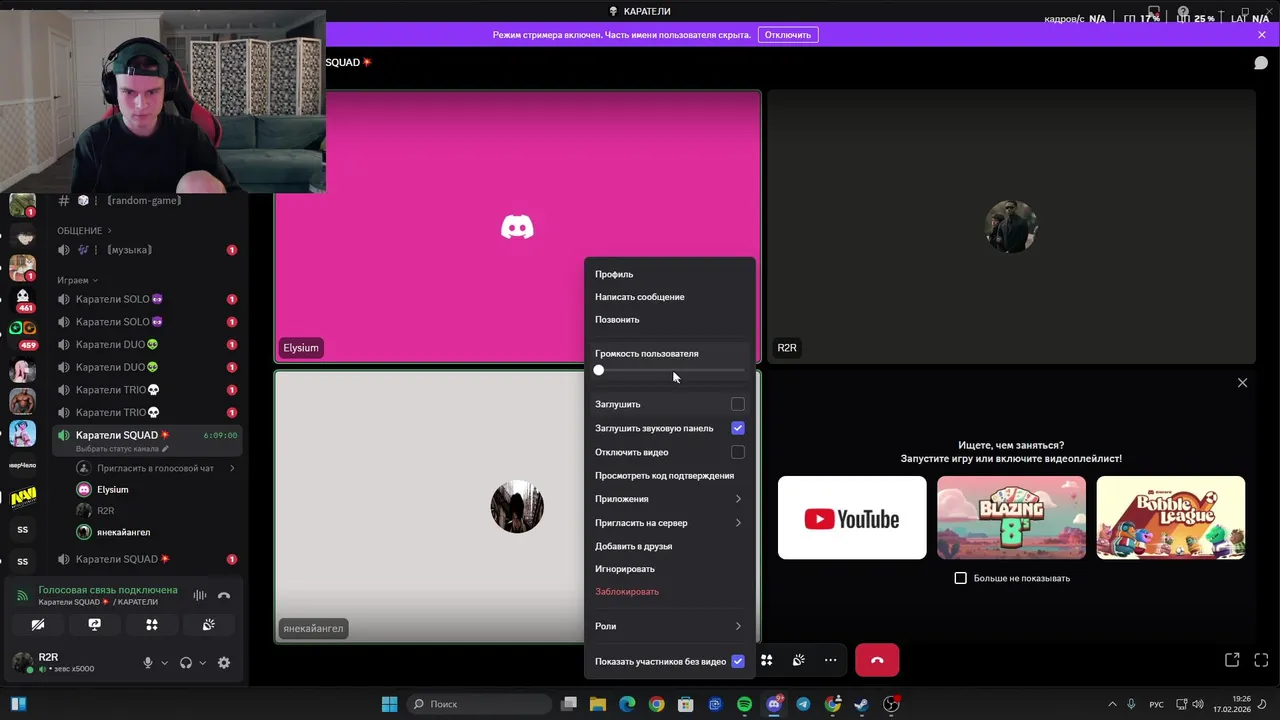
Task: Join Каратели SOLO voice channel, first one
Action: [147, 299]
